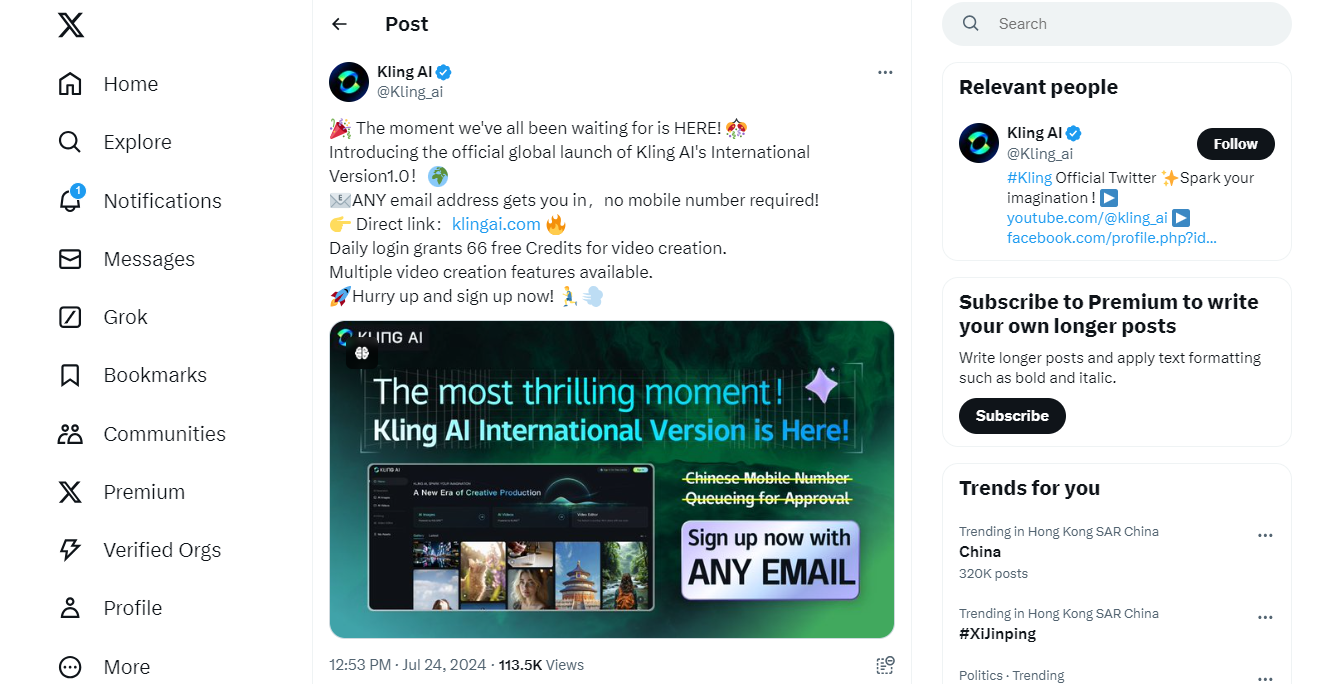Open the Notifications bell icon
This screenshot has height=684, width=1340.
click(x=70, y=200)
